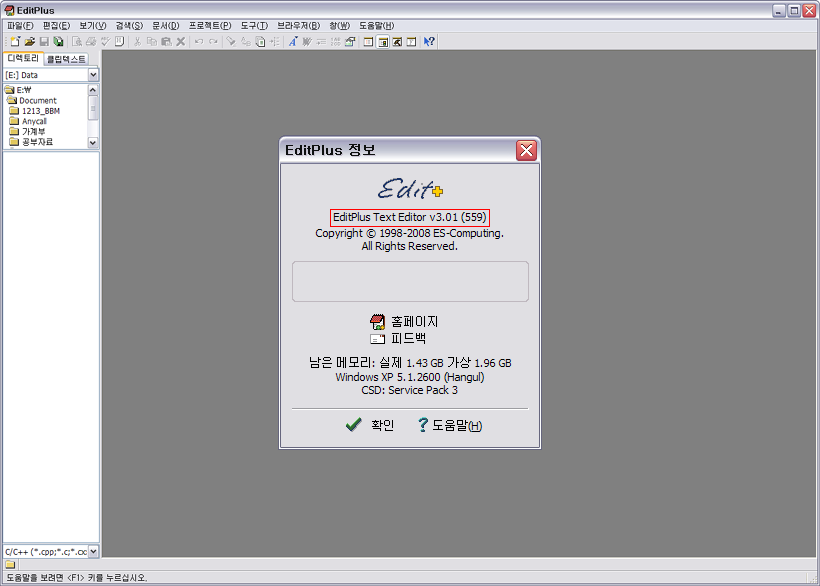
Task: Open the C/C++ file filter dropdown
Action: point(93,551)
